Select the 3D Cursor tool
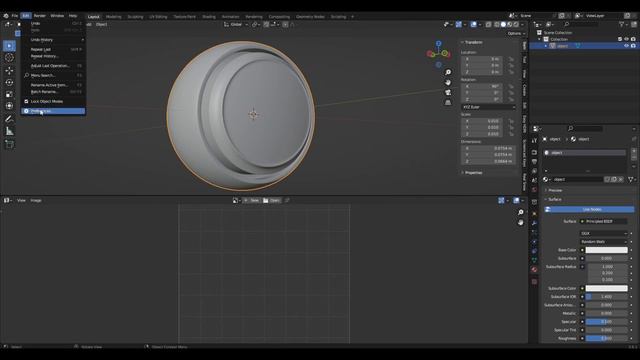640x360 pixels. [x=9, y=58]
